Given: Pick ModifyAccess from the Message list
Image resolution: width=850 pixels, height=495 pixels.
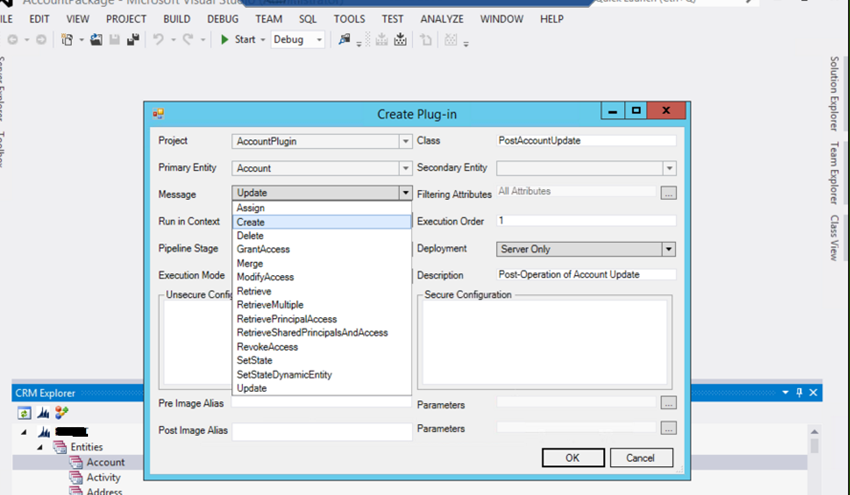Looking at the screenshot, I should tap(321, 277).
